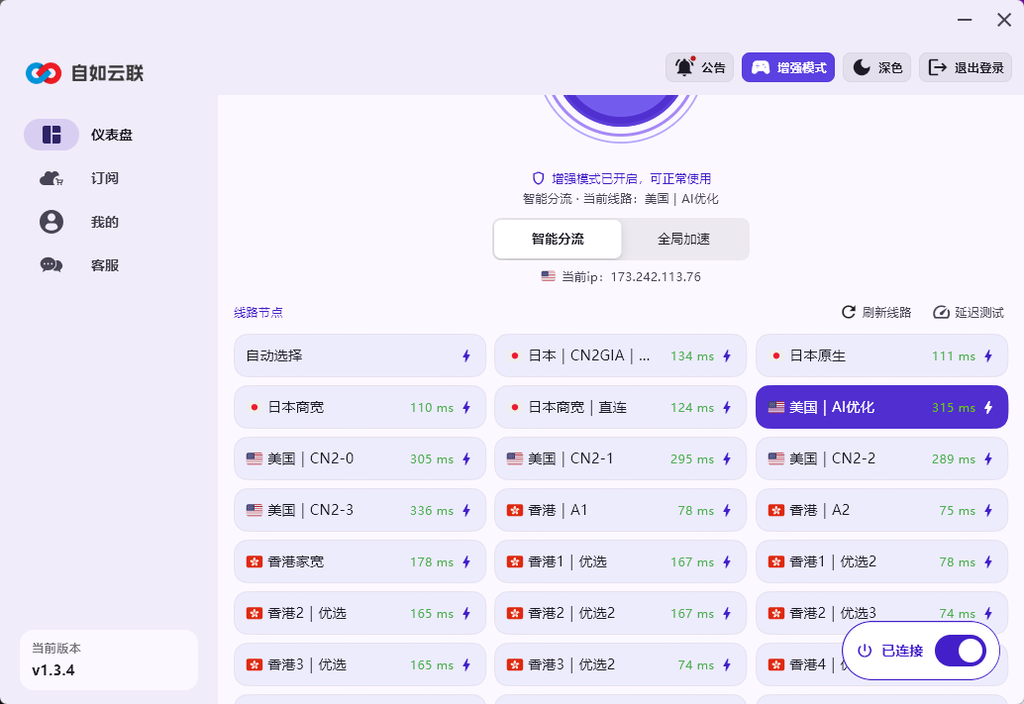Select the 美国 | CN2-3 node
This screenshot has height=704, width=1024.
(360, 511)
